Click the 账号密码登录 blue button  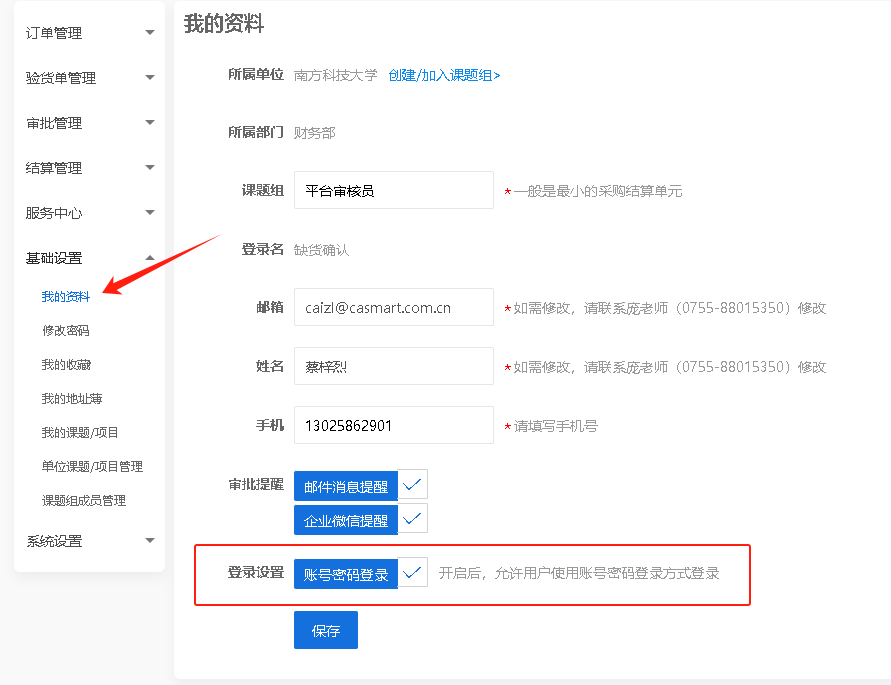[346, 574]
